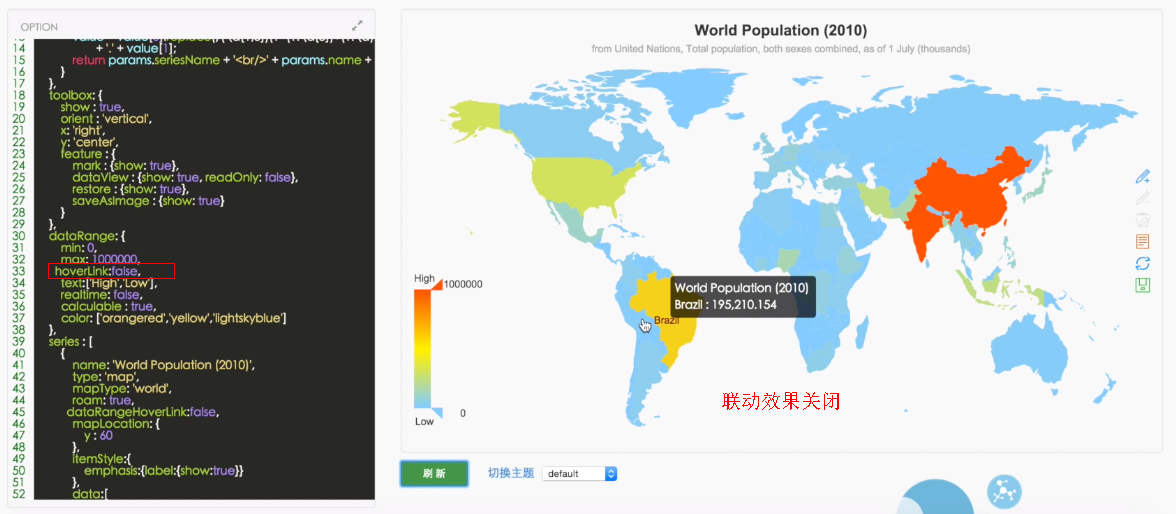This screenshot has height=514, width=1176.
Task: Click code line orient : 'vertical'
Action: pyautogui.click(x=106, y=118)
